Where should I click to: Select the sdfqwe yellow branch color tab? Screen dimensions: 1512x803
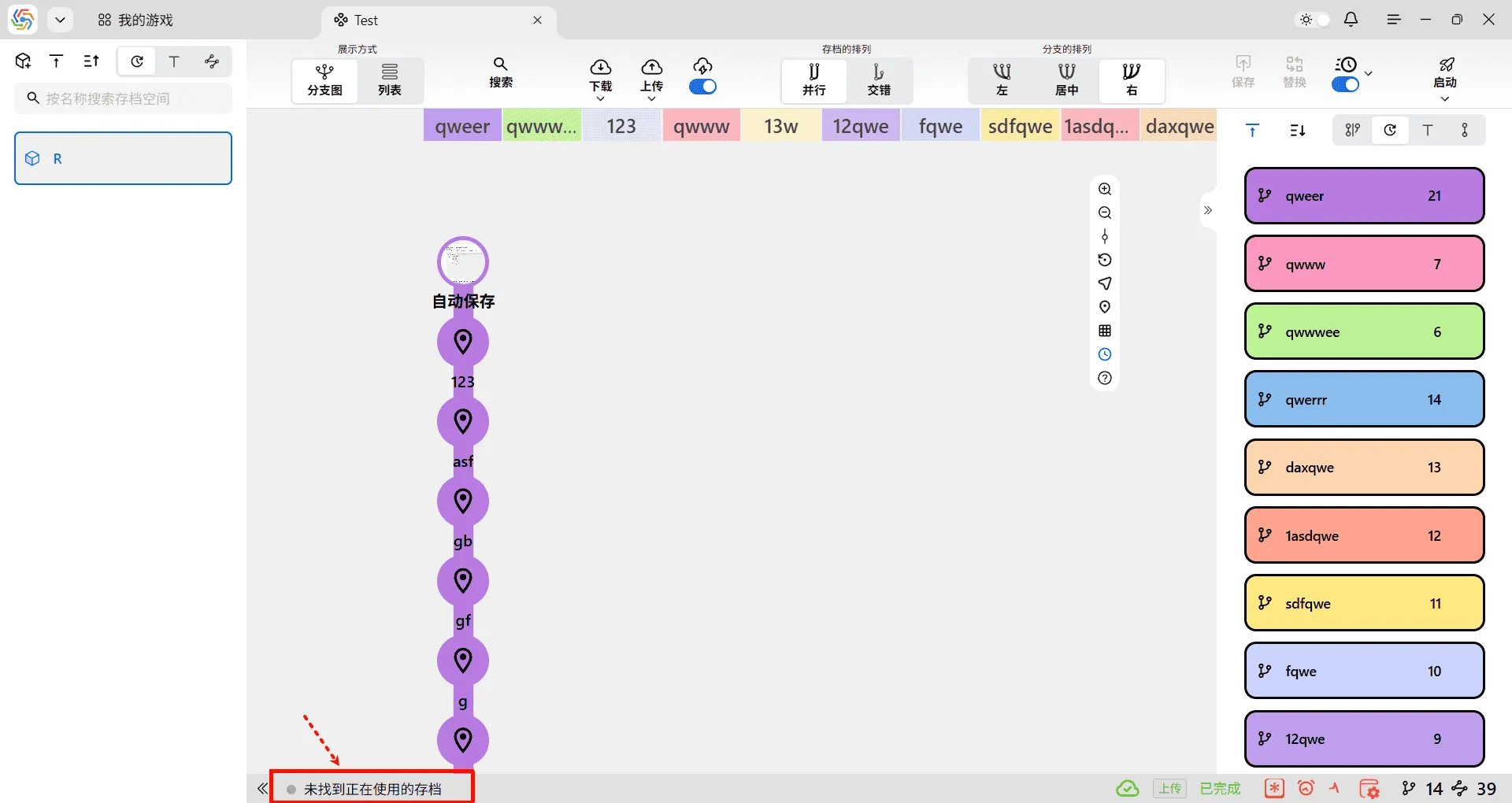[x=1020, y=126]
